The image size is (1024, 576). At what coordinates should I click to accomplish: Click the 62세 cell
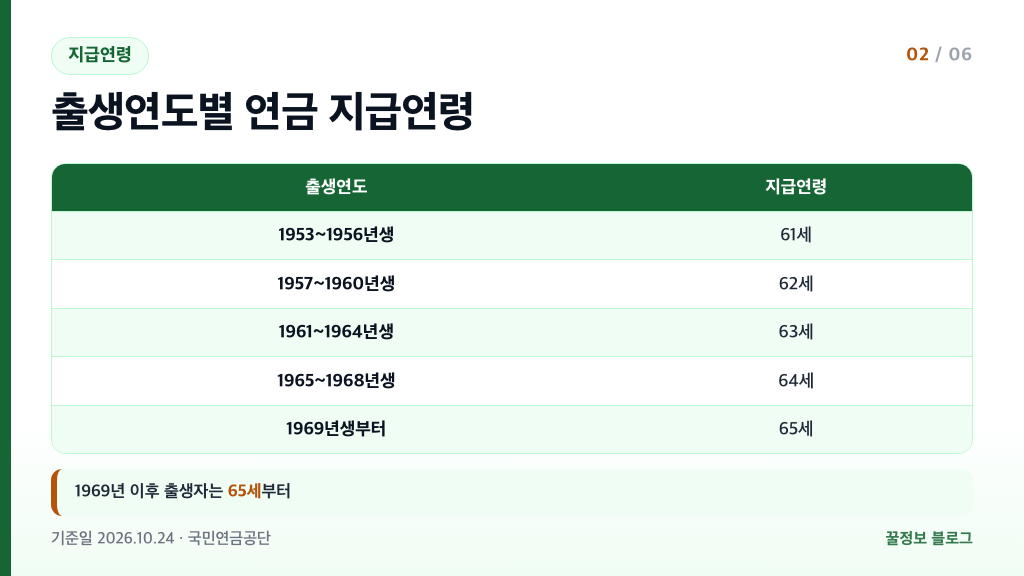(x=795, y=283)
